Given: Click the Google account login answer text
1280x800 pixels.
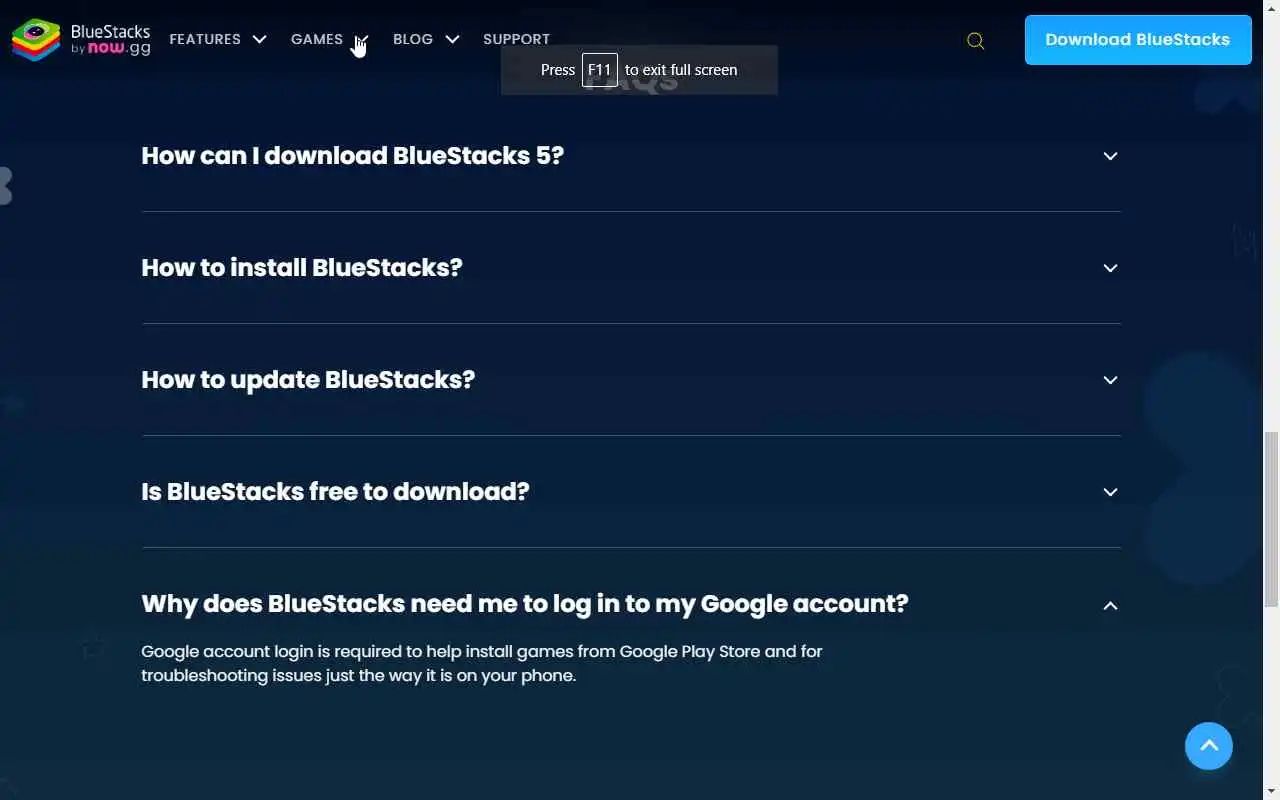Looking at the screenshot, I should pos(482,663).
